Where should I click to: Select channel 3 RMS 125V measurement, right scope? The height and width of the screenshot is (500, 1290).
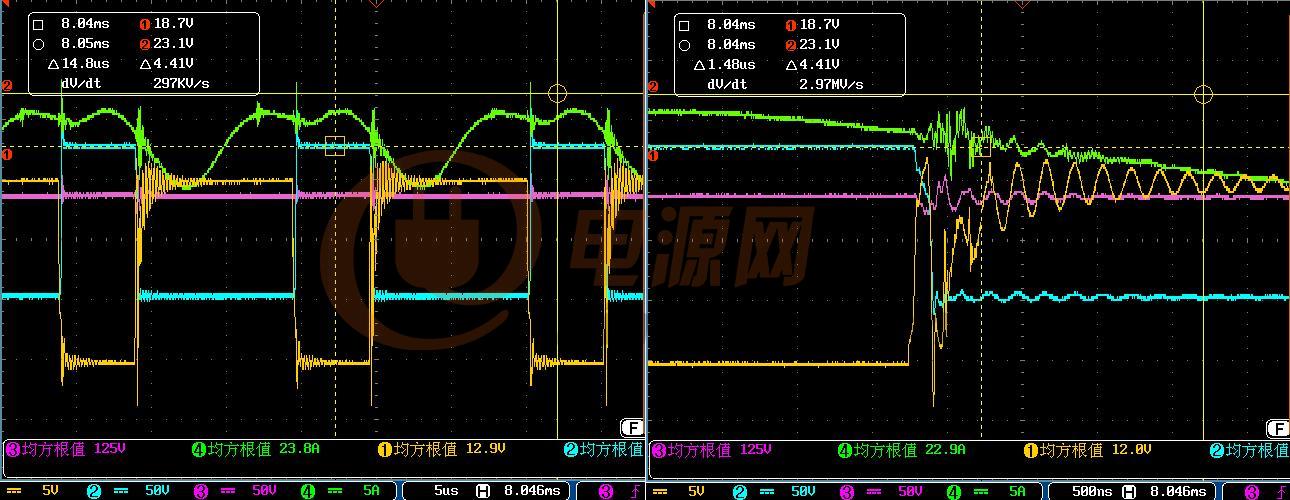711,450
